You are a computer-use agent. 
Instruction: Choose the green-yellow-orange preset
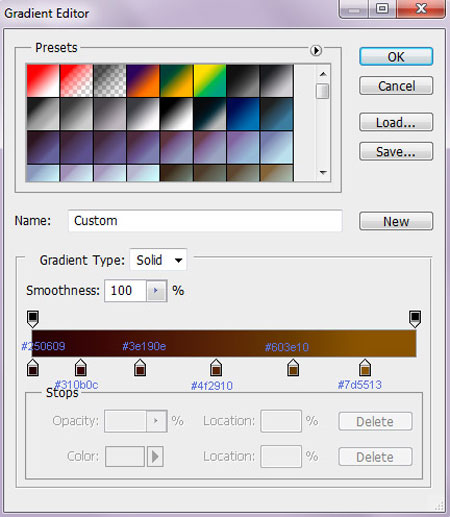(176, 81)
